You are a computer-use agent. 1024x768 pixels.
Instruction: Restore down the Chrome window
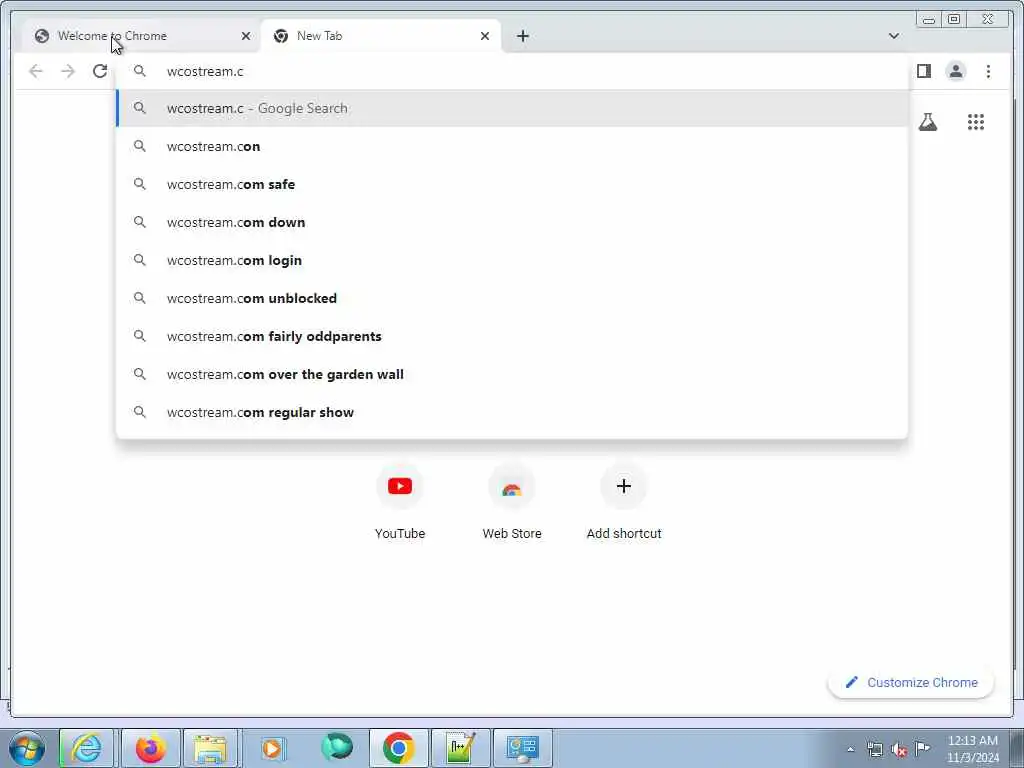pos(954,19)
